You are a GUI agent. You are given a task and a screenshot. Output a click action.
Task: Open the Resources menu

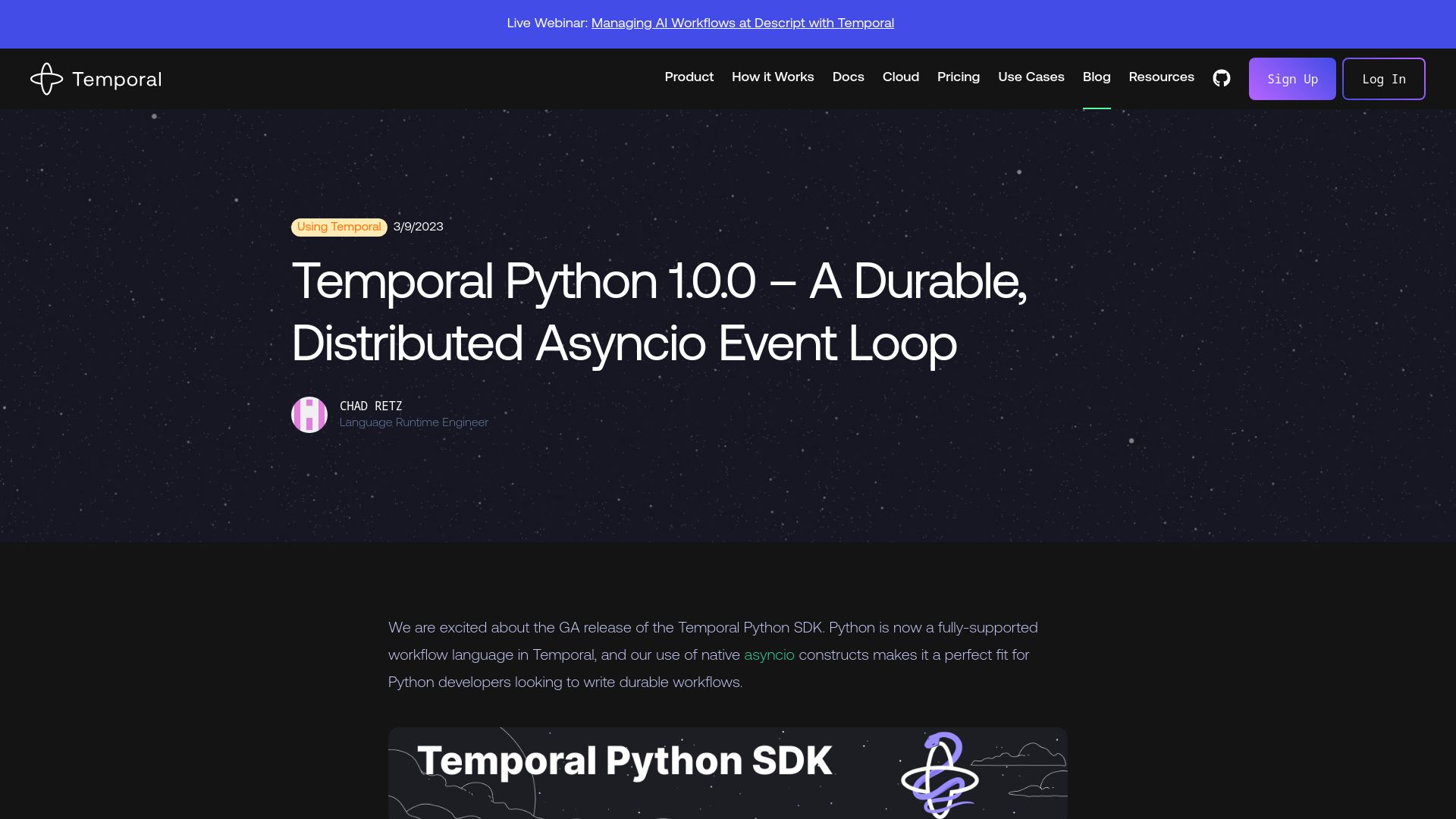(1161, 77)
